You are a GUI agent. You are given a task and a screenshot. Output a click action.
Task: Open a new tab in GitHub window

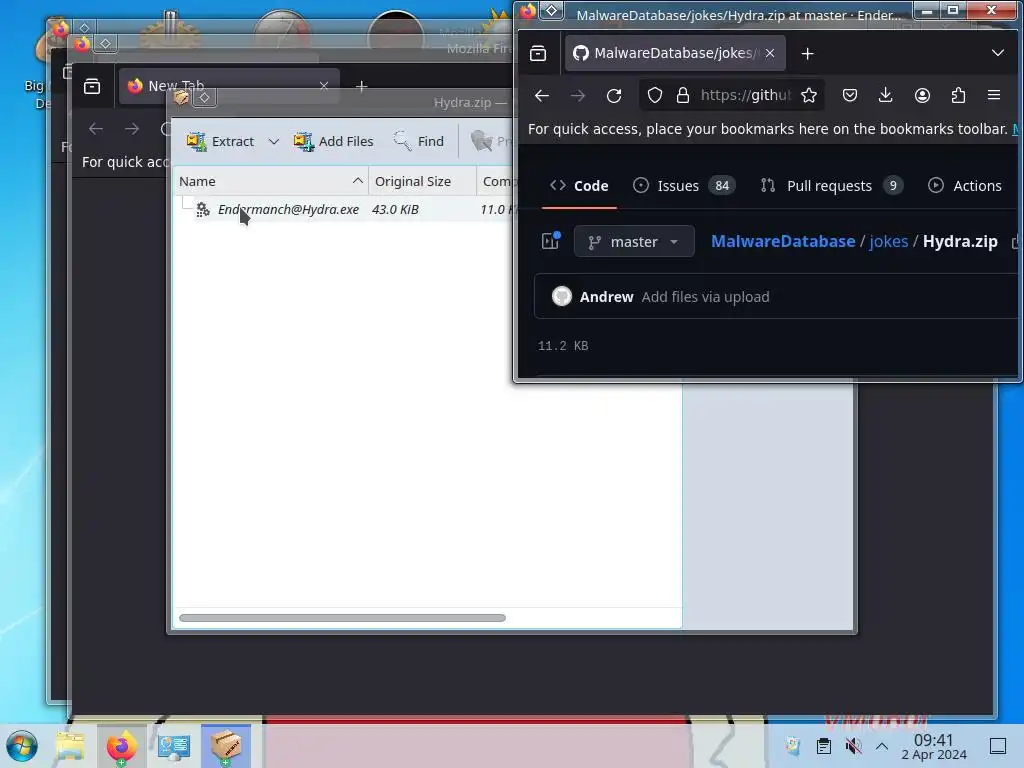click(808, 54)
